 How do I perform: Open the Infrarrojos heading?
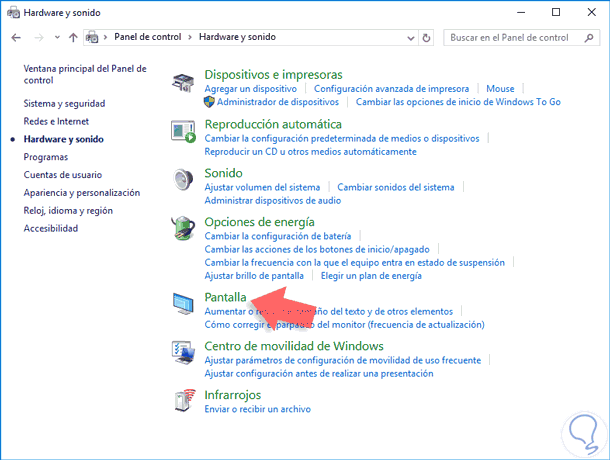[233, 395]
